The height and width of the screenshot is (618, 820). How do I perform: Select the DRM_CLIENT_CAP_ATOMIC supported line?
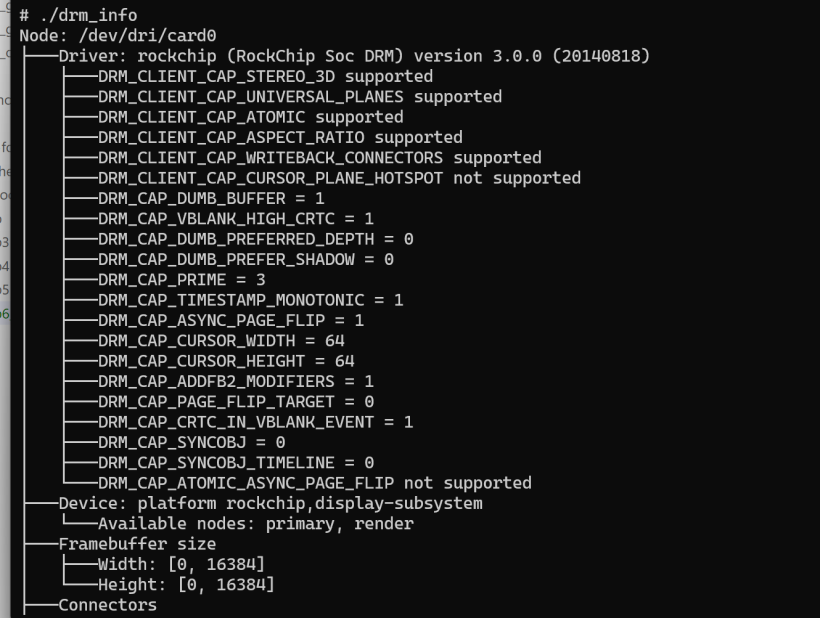pos(250,117)
